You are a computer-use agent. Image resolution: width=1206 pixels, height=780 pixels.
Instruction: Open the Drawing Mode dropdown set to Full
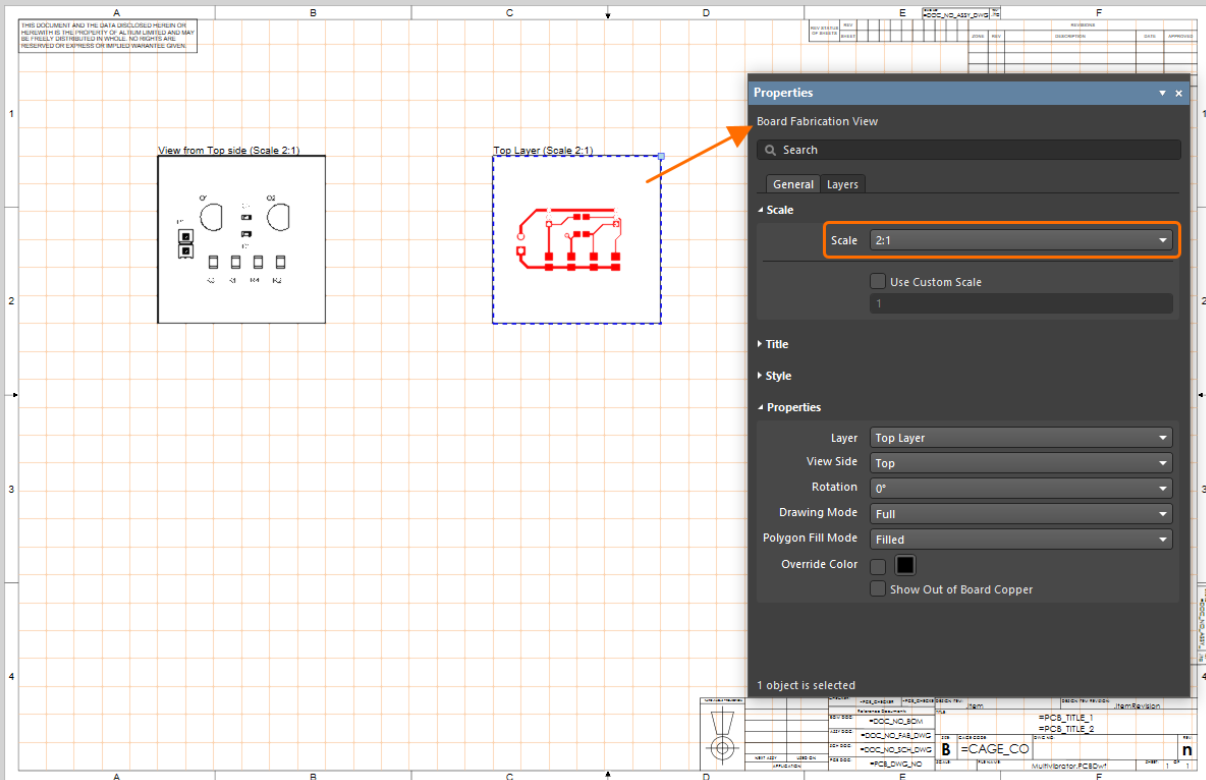pos(1020,514)
